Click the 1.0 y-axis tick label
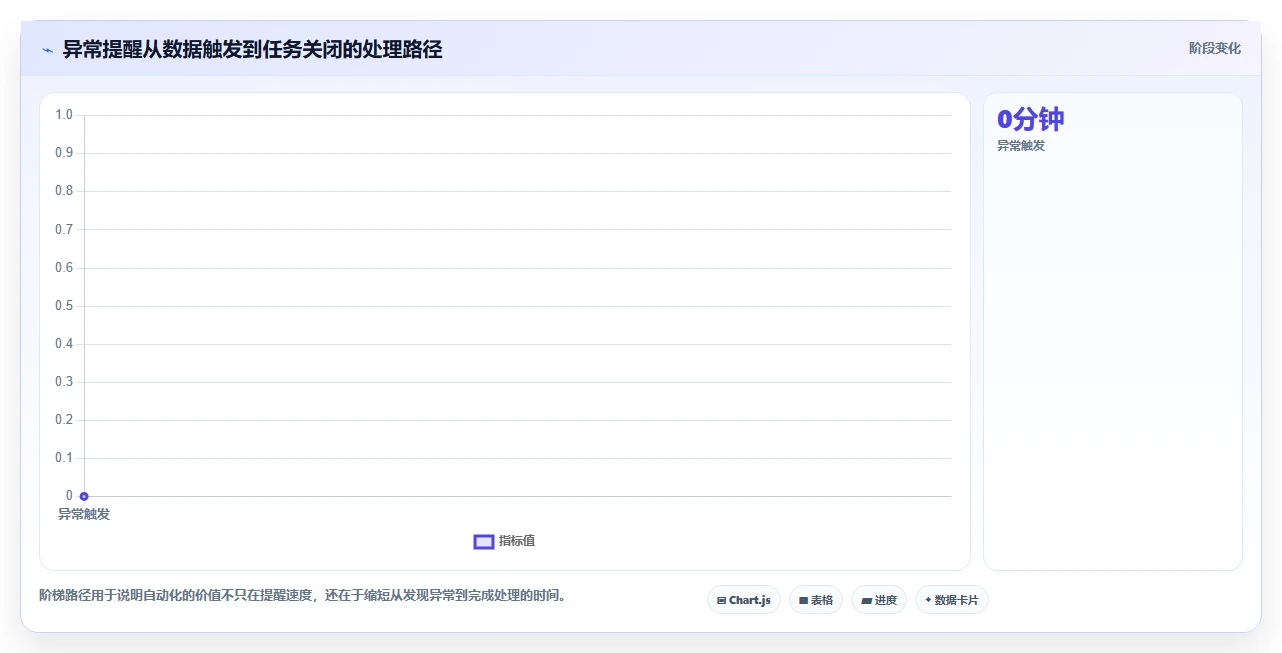The width and height of the screenshot is (1282, 653). pyautogui.click(x=64, y=115)
